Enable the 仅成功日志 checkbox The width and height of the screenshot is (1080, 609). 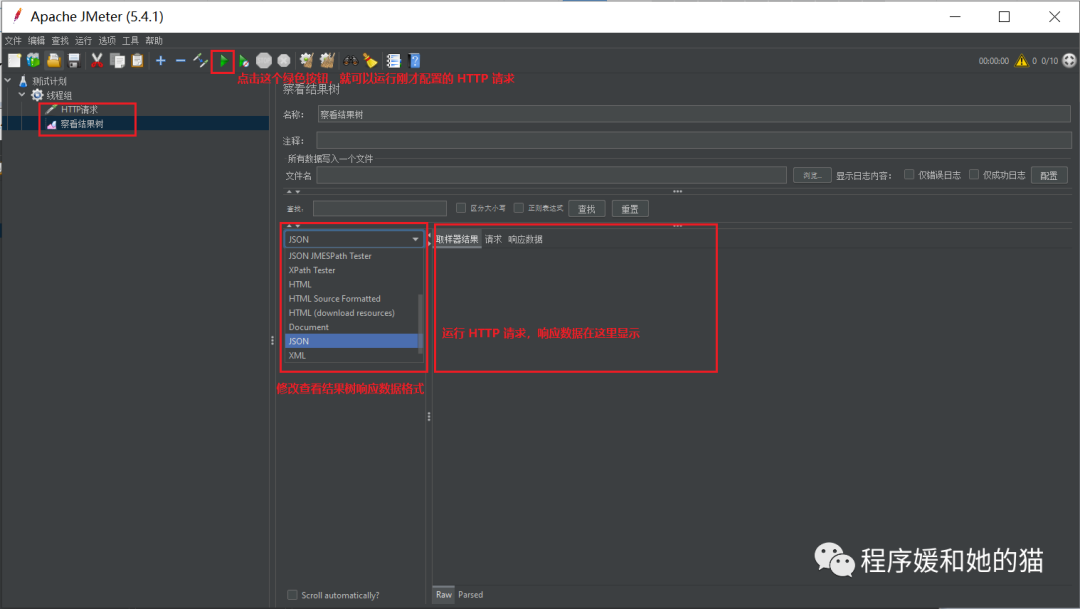tap(974, 174)
